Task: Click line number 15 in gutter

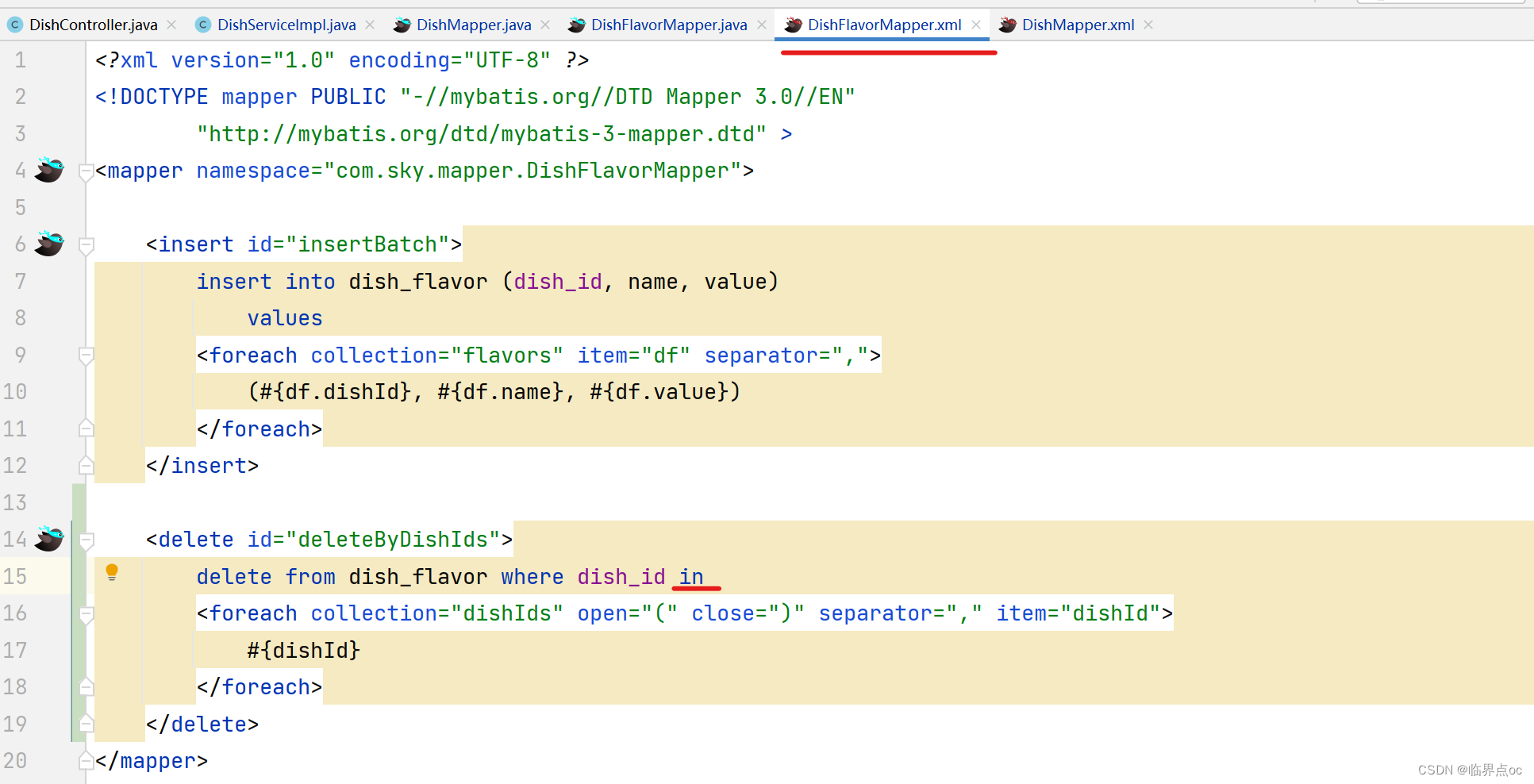Action: pyautogui.click(x=15, y=576)
